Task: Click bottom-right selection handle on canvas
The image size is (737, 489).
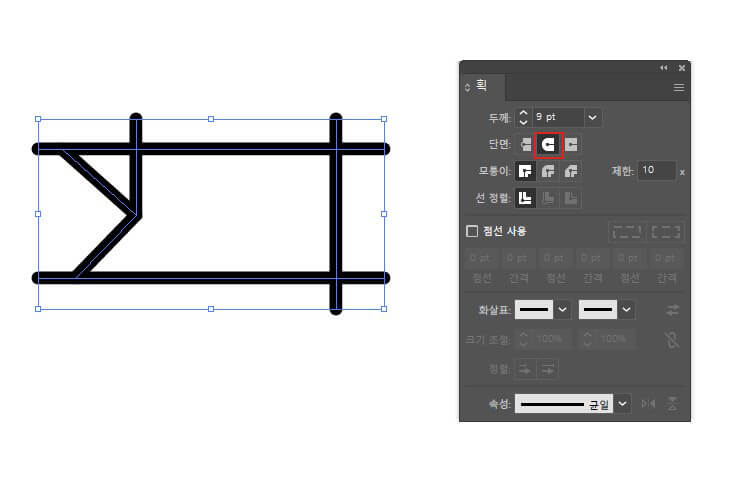Action: tap(384, 309)
